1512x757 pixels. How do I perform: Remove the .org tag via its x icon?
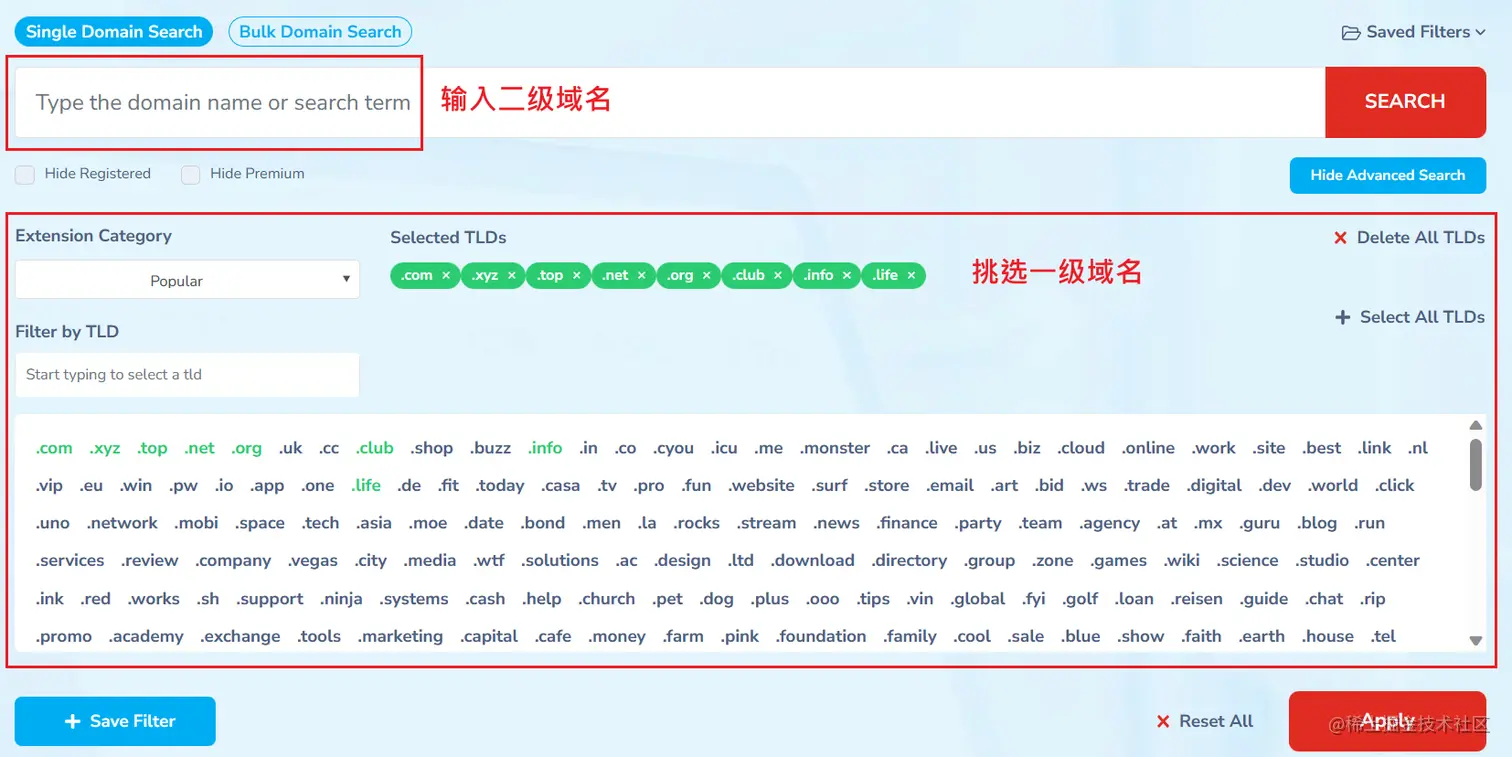(x=707, y=275)
